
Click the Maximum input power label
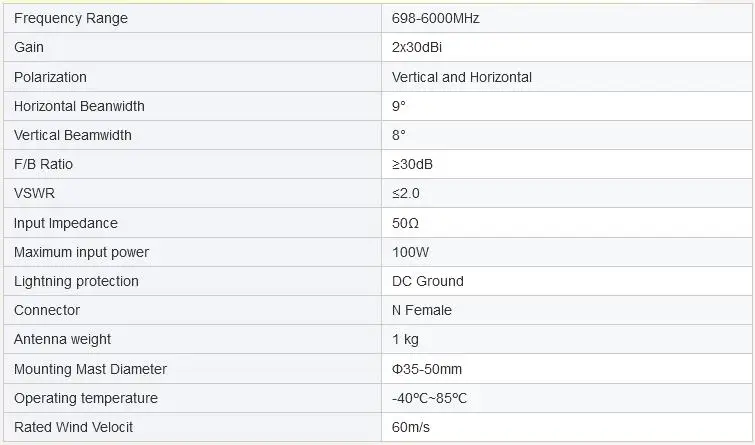81,252
